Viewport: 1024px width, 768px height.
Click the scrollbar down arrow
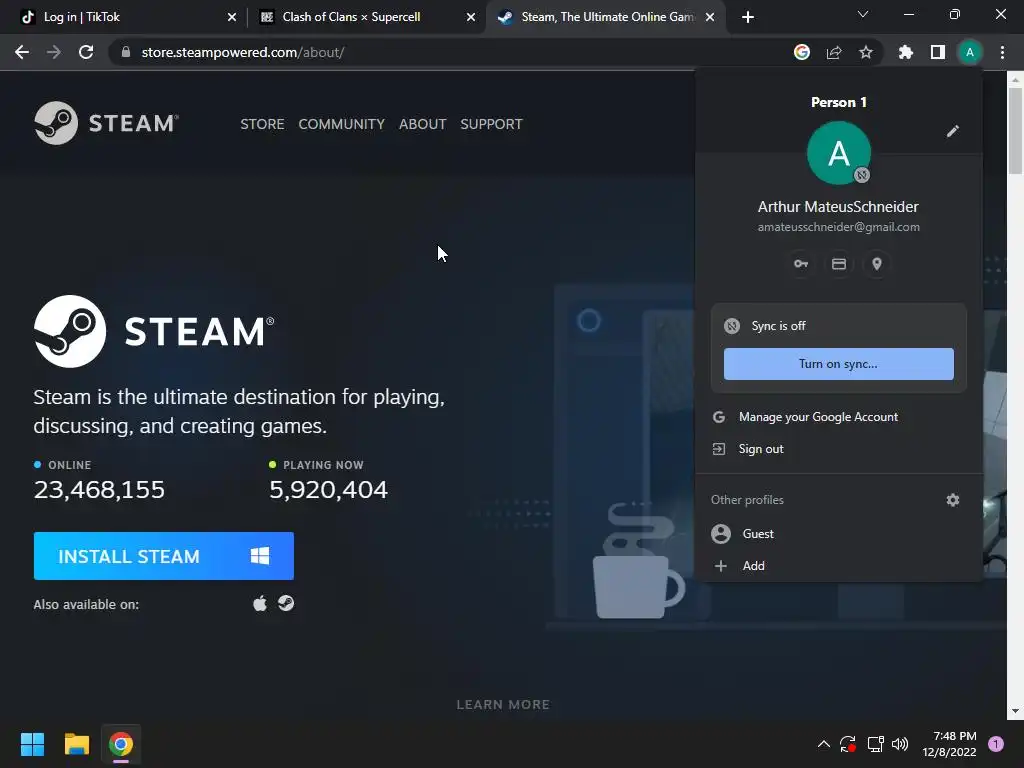coord(1016,711)
